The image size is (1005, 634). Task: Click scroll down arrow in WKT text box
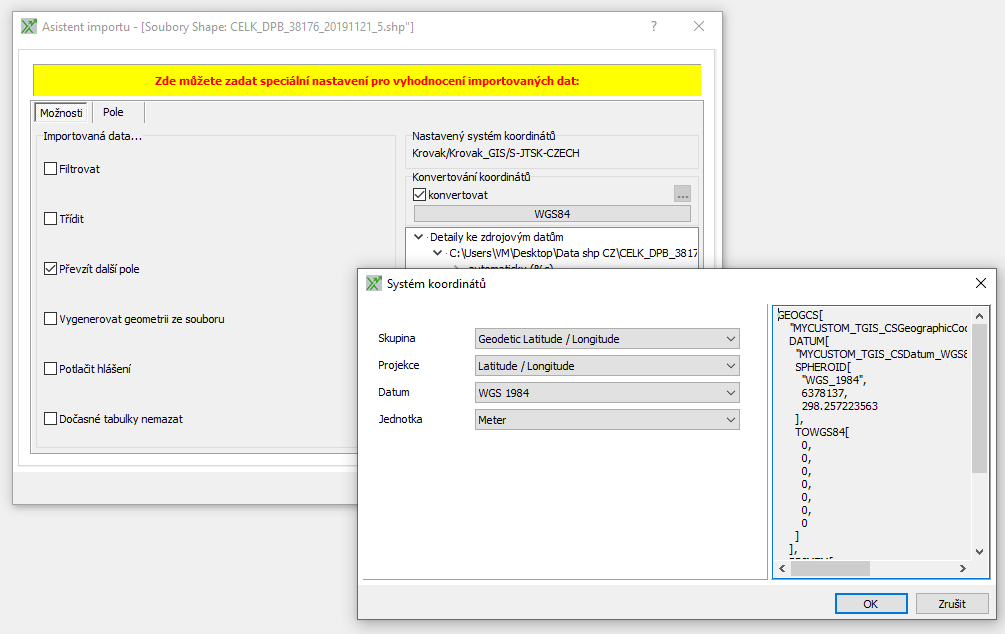click(x=979, y=551)
